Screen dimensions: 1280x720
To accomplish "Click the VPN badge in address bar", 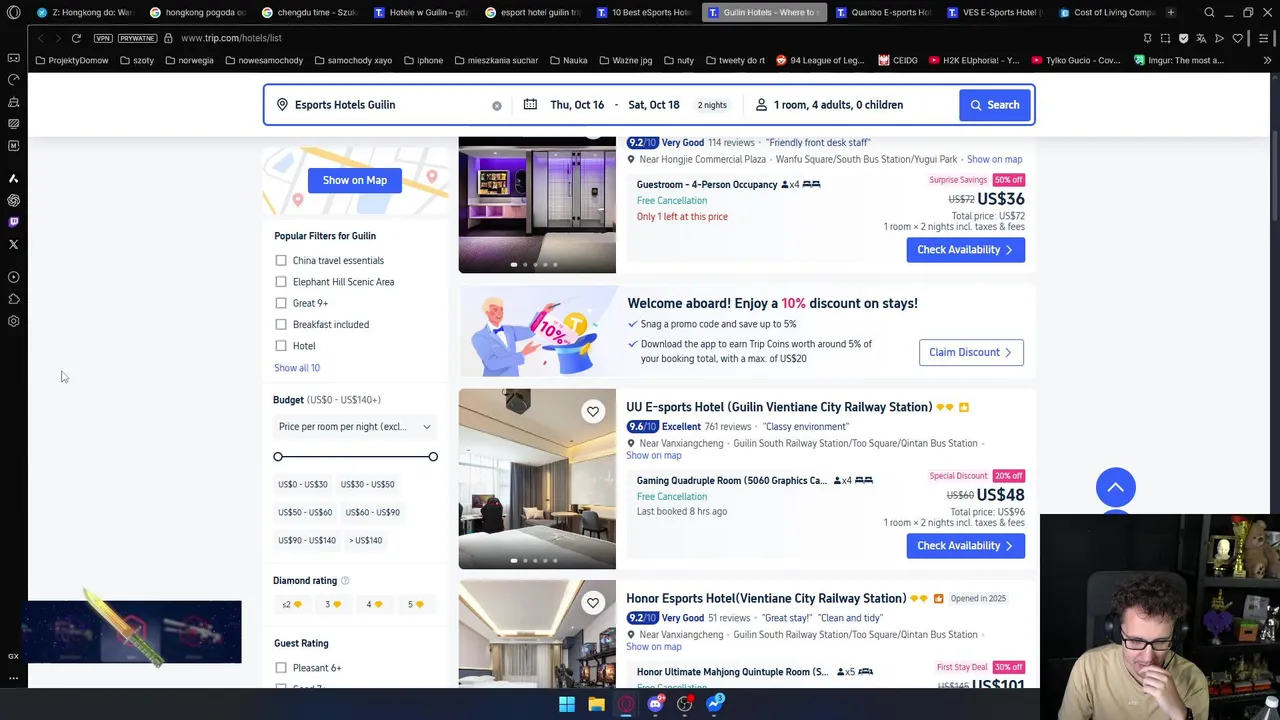I will (103, 38).
